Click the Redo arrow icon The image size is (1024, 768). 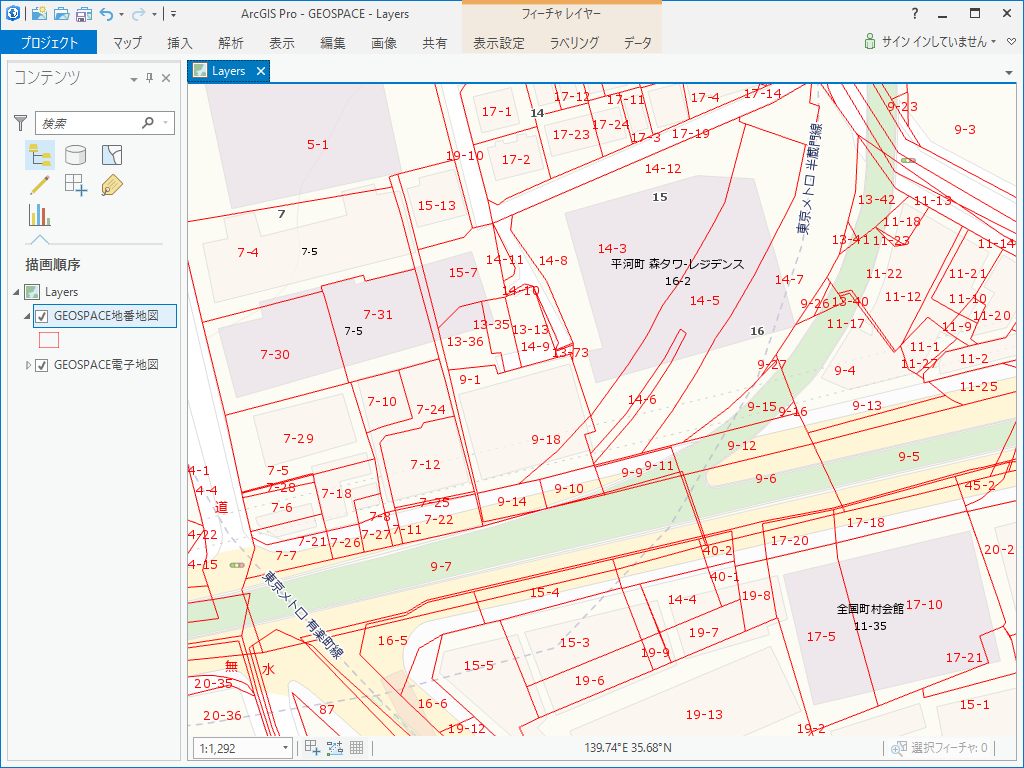138,14
